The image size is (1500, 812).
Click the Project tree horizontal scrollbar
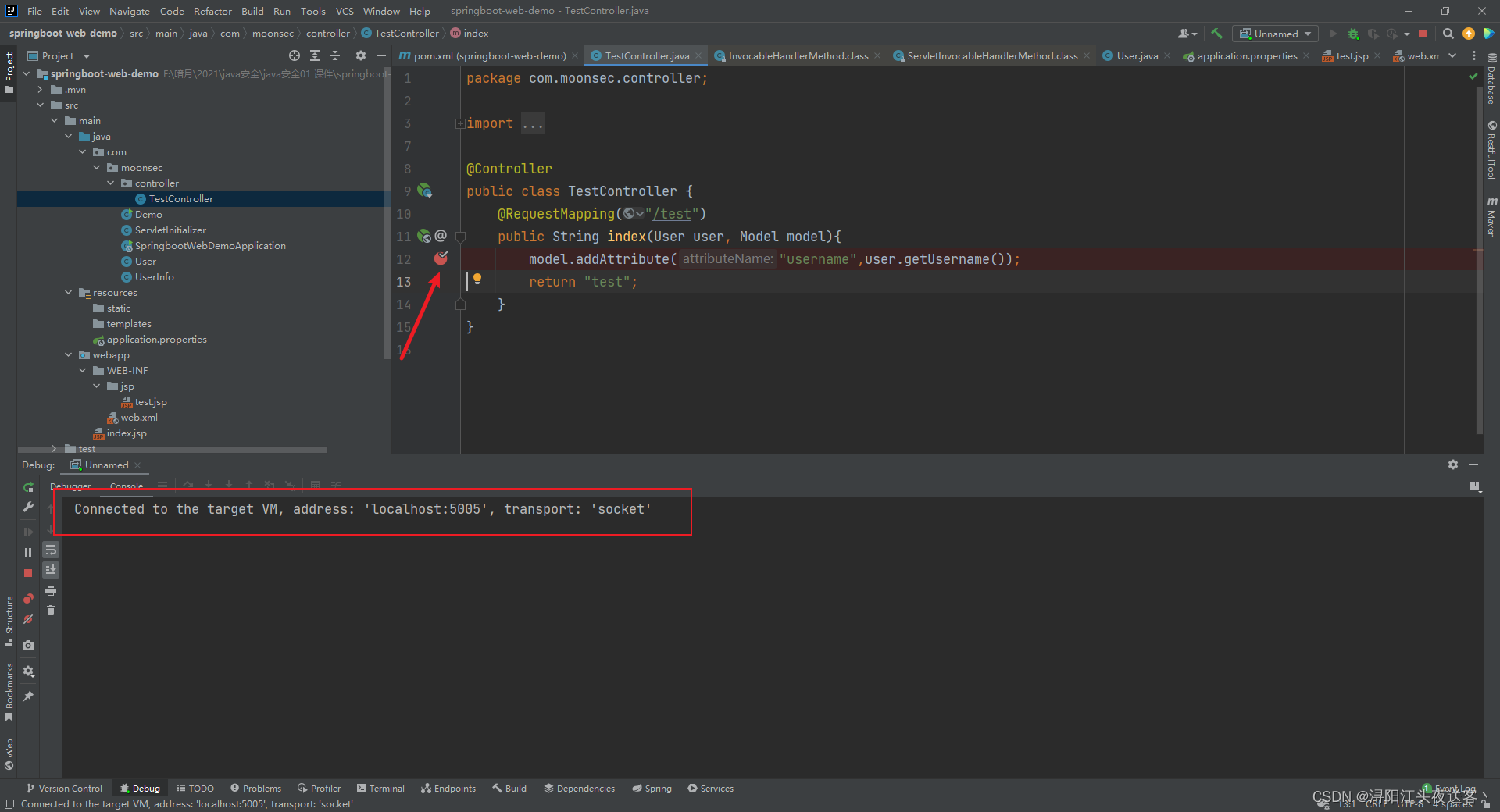coord(172,450)
